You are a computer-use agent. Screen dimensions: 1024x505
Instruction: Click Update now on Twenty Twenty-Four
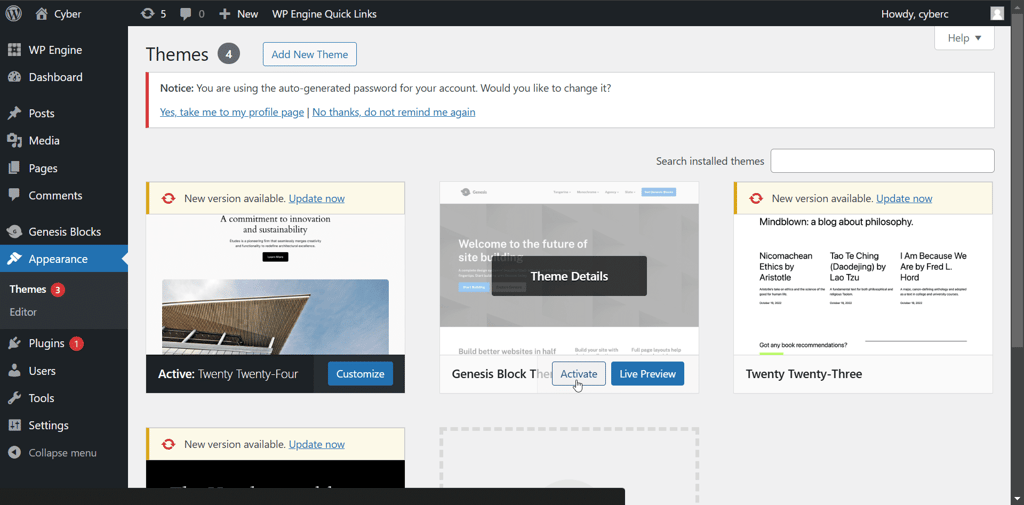[x=317, y=199]
